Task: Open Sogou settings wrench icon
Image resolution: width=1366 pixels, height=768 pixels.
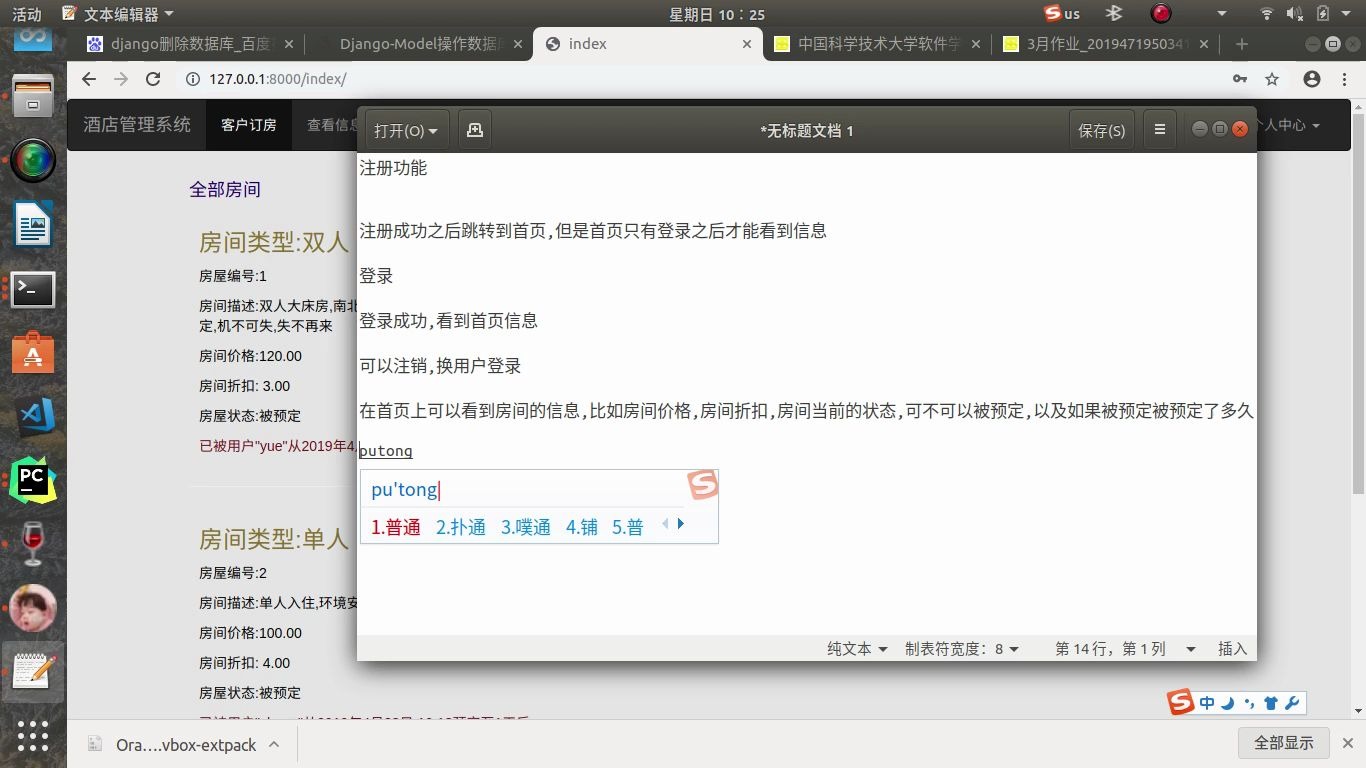Action: coord(1290,703)
